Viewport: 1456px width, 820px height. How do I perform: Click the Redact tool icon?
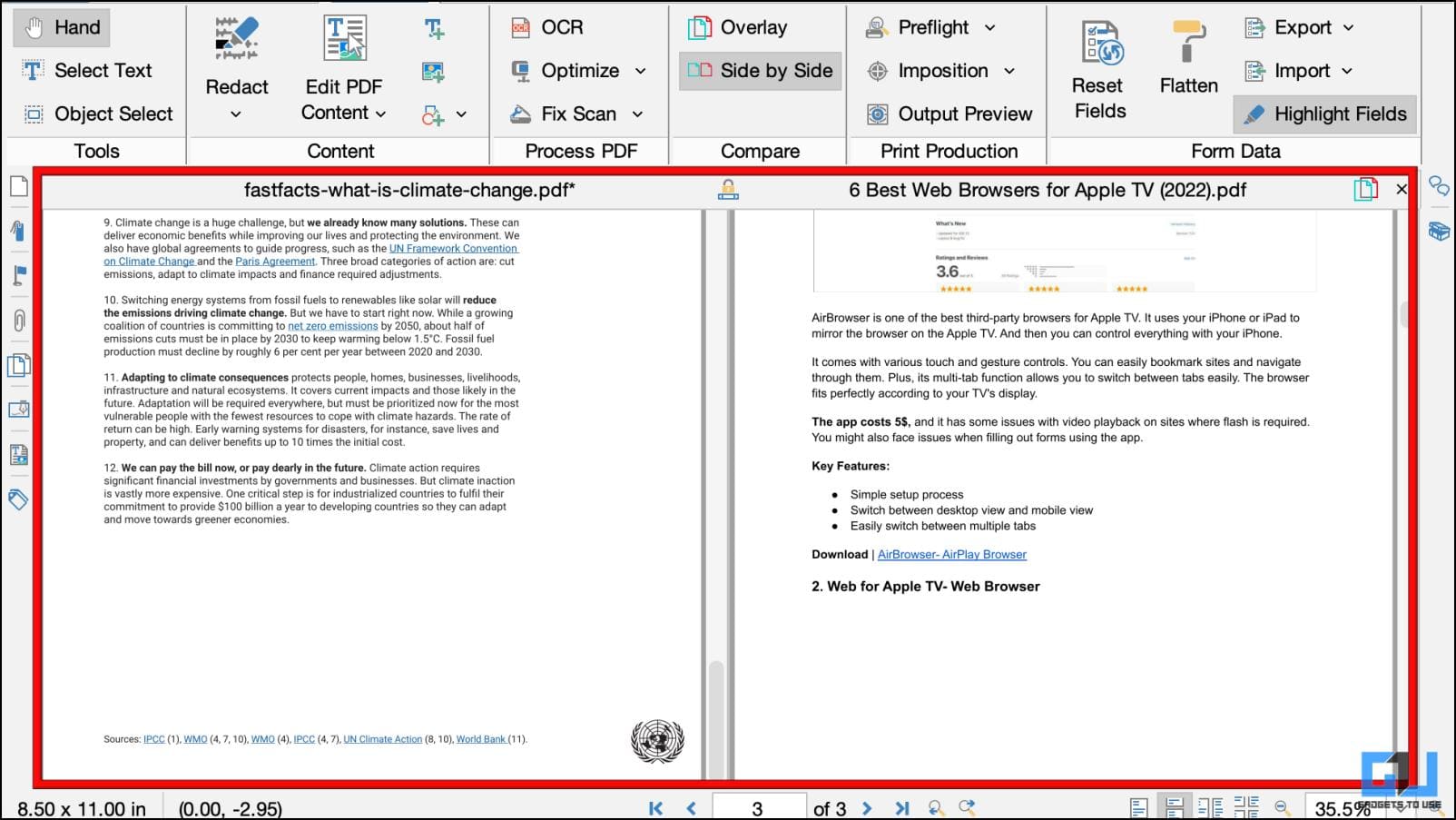pyautogui.click(x=237, y=39)
